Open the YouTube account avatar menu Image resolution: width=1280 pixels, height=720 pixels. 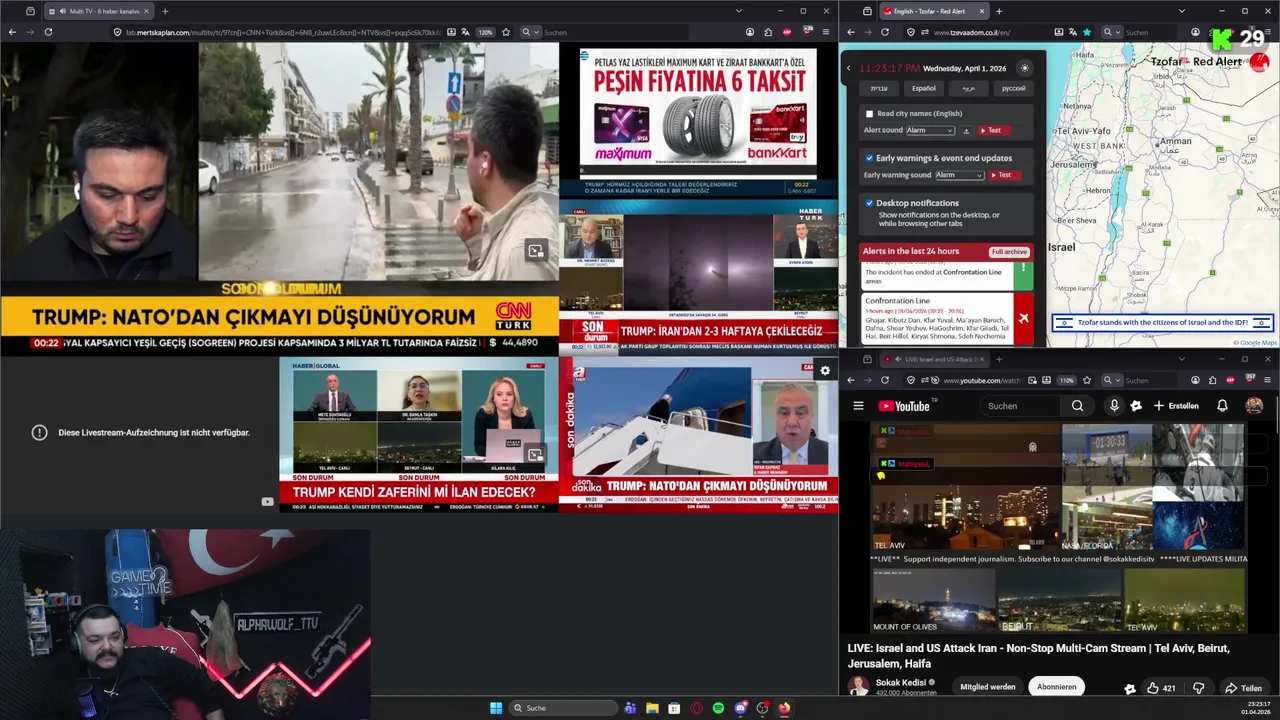[x=1254, y=406]
